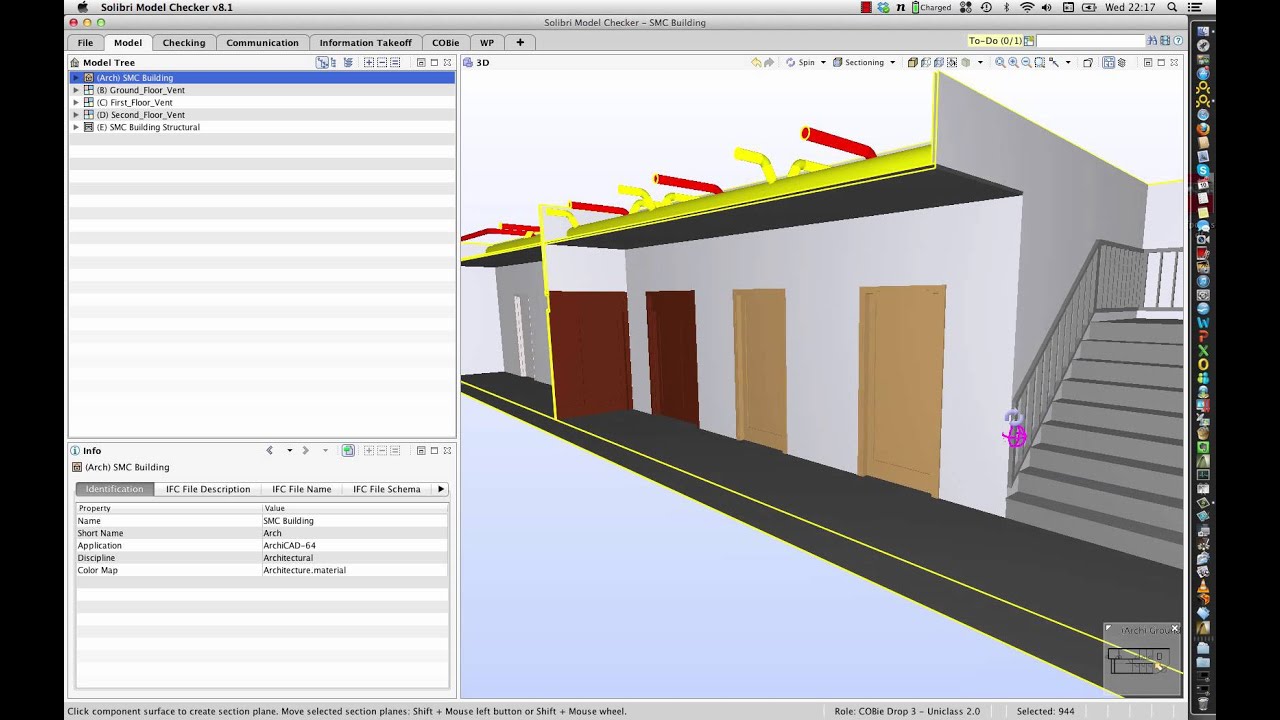
Task: Switch to the WP tab
Action: coord(487,42)
